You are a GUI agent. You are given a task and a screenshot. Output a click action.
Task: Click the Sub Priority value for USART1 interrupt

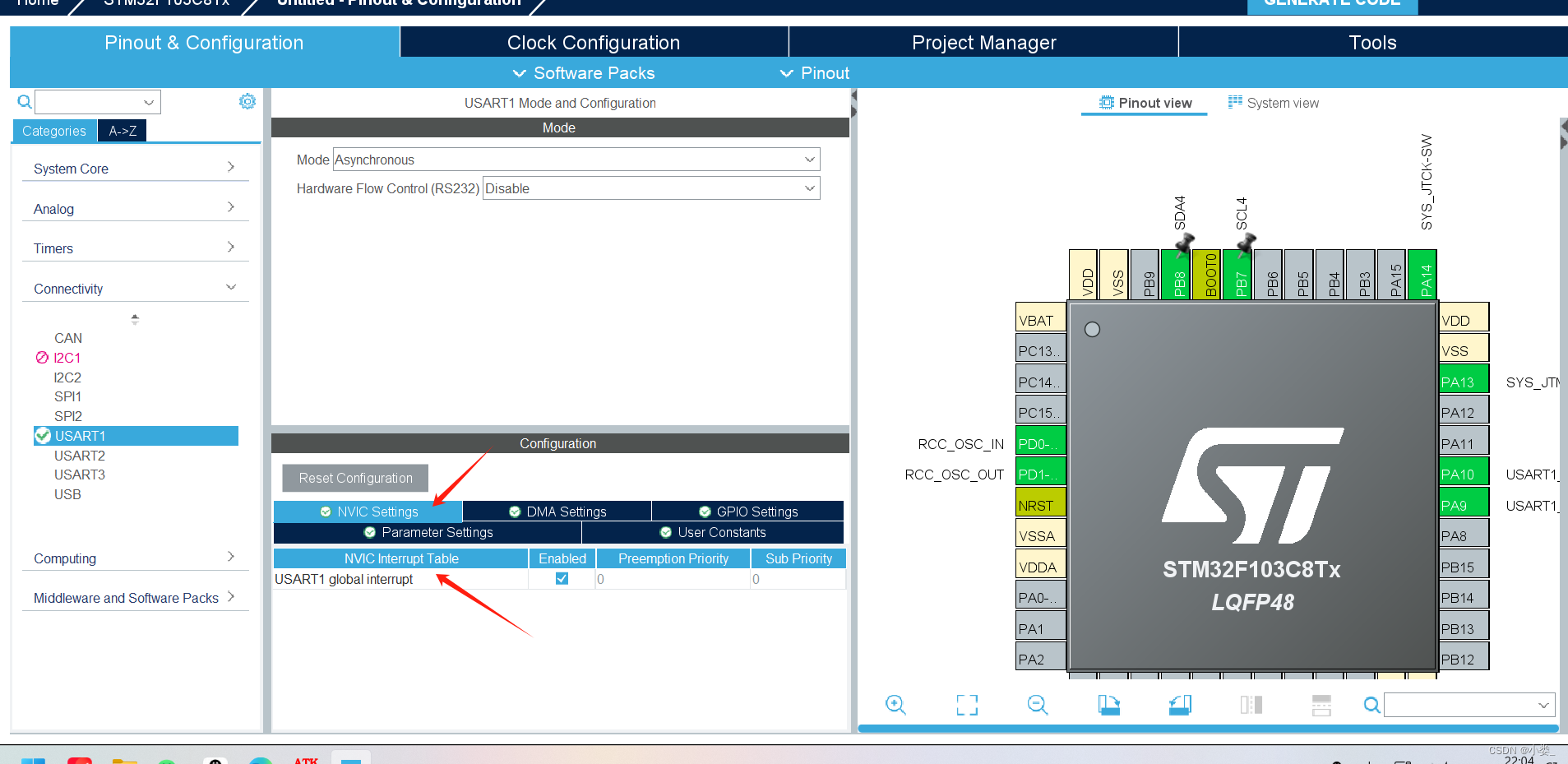click(798, 579)
